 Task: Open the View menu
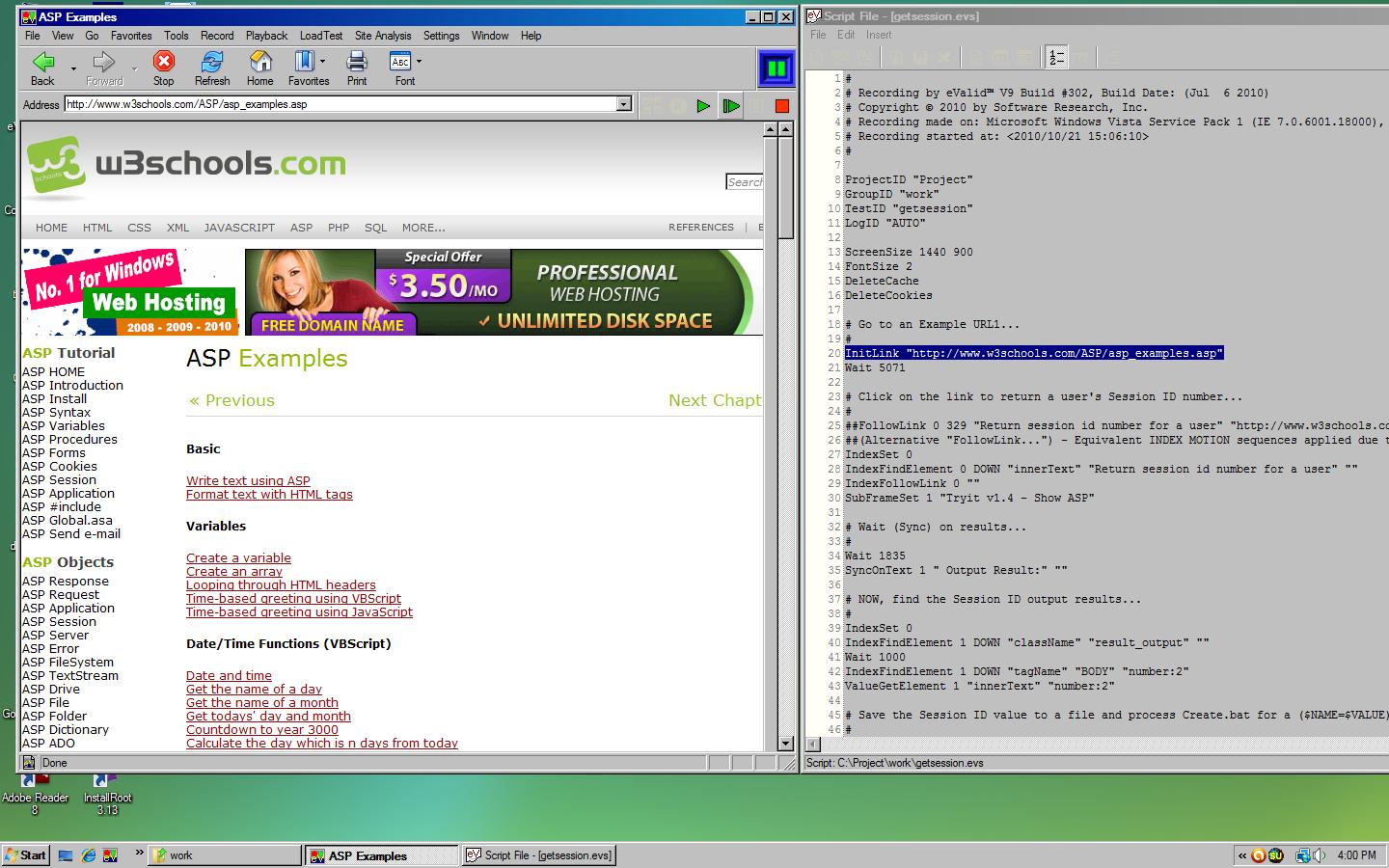point(63,36)
